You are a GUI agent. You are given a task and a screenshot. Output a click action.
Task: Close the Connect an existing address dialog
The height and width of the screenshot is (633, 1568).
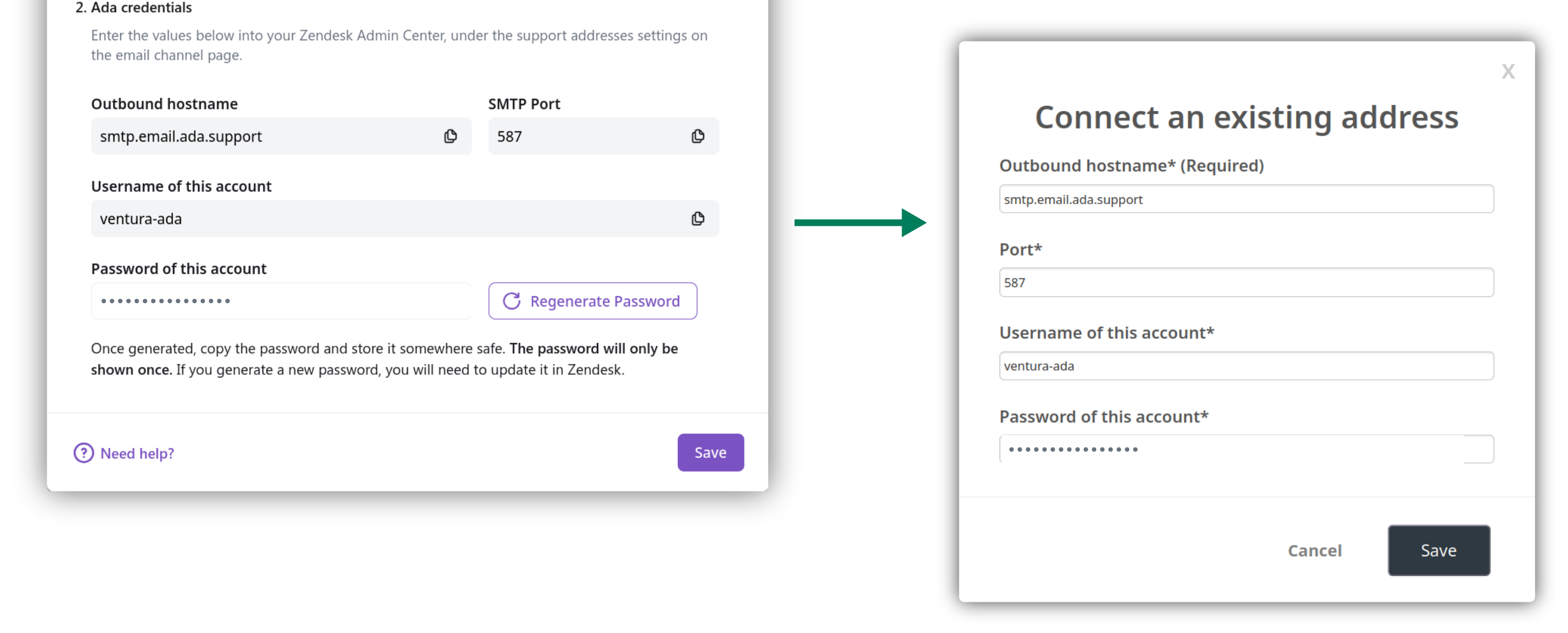pos(1508,72)
